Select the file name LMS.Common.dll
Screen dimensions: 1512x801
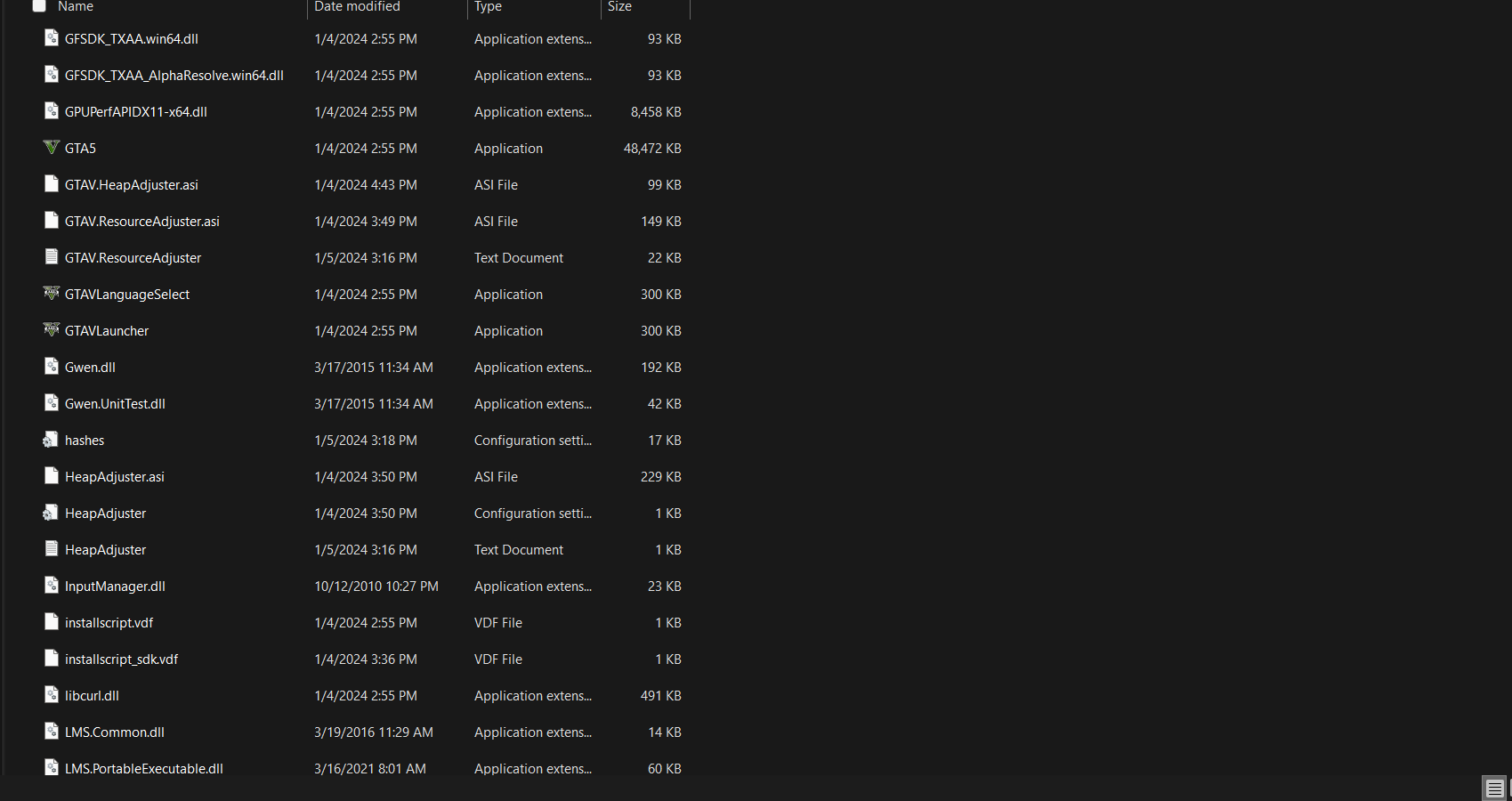pos(115,732)
